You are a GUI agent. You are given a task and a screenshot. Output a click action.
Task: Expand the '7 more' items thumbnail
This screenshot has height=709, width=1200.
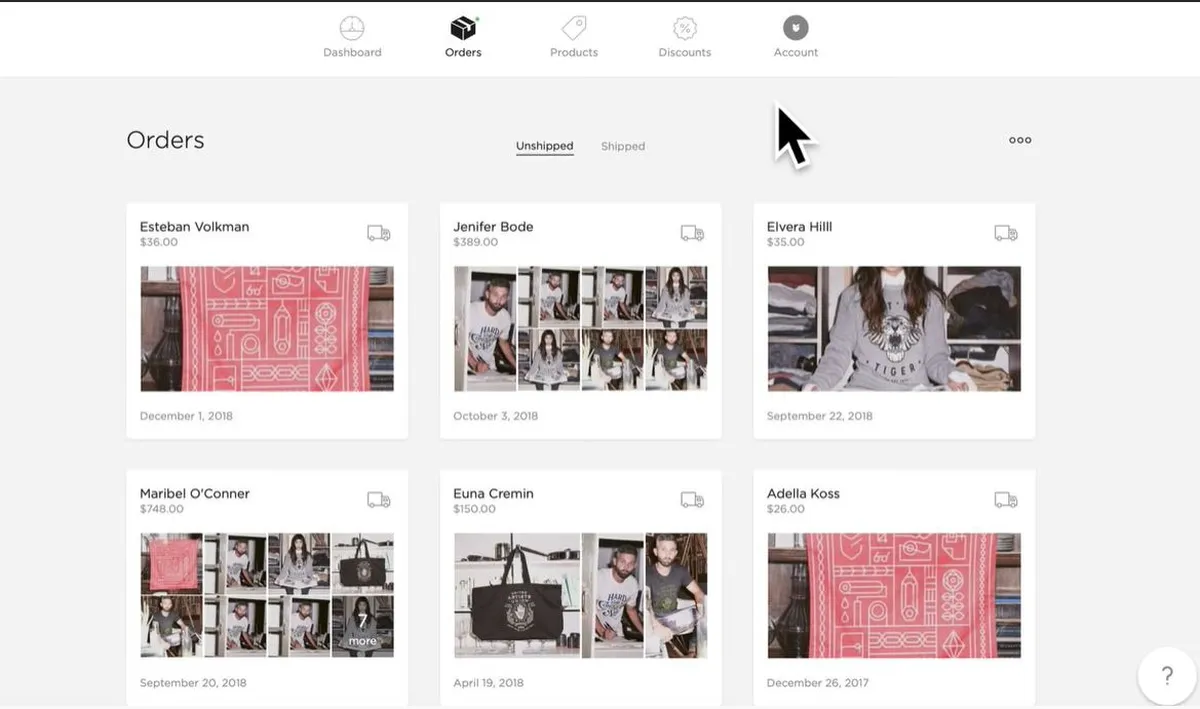point(363,626)
